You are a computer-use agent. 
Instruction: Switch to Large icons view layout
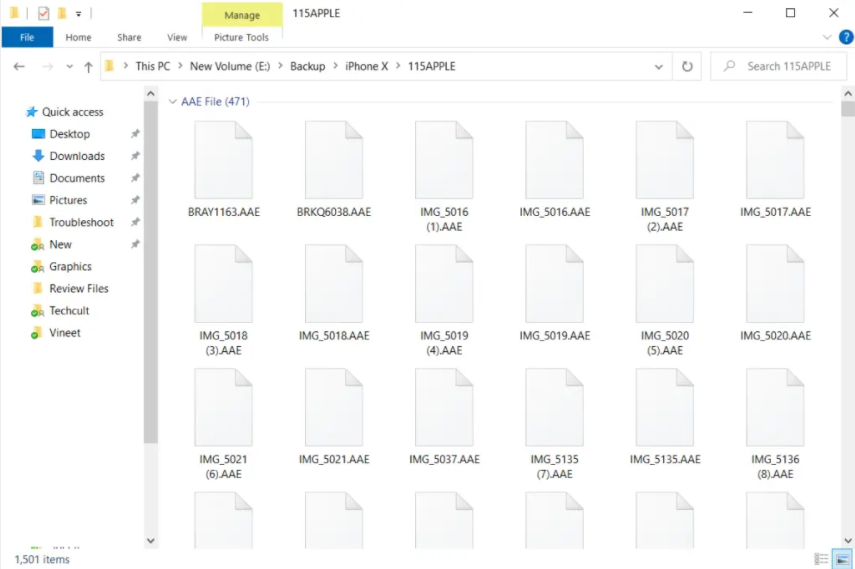tap(842, 559)
